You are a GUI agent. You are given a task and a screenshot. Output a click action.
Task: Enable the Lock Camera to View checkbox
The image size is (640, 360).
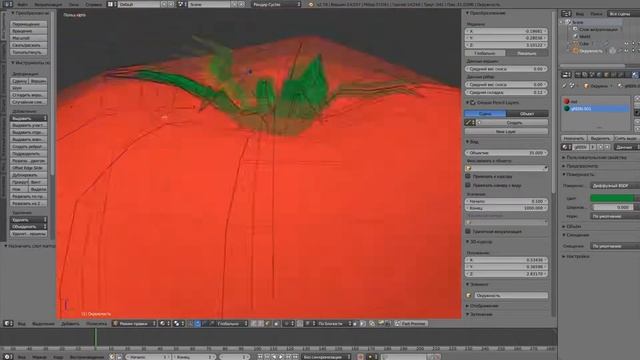click(x=469, y=185)
